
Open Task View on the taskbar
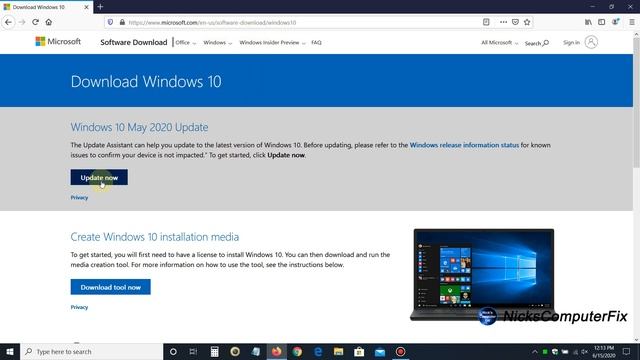[x=193, y=351]
